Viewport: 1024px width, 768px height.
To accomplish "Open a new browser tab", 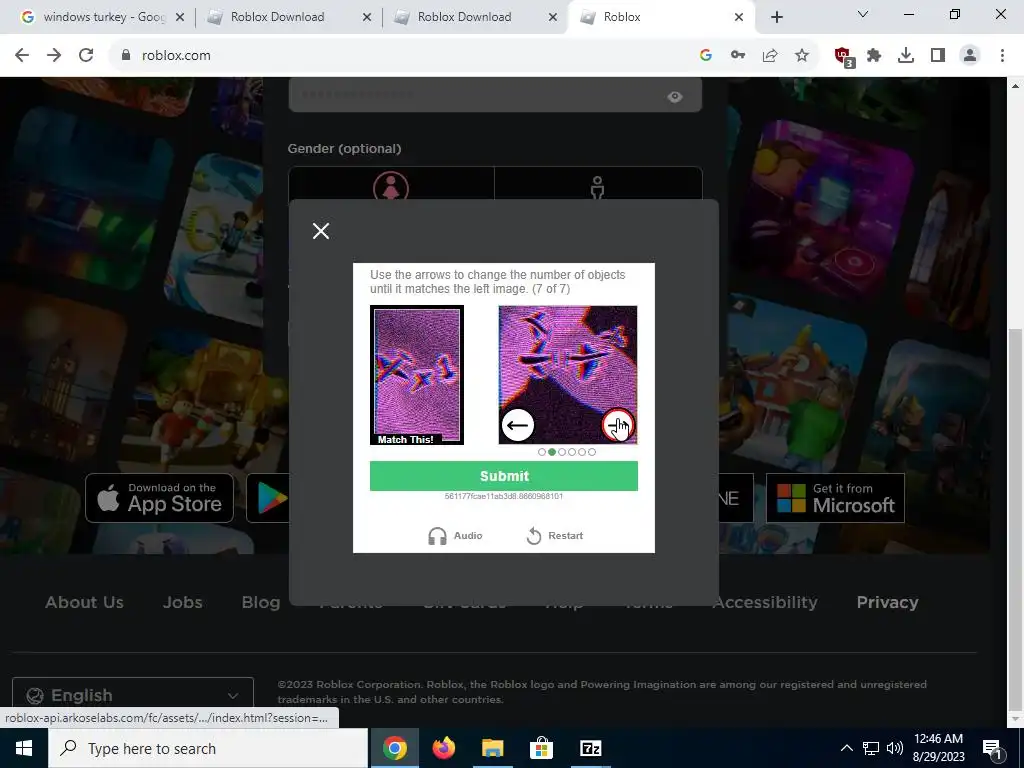I will tap(776, 17).
